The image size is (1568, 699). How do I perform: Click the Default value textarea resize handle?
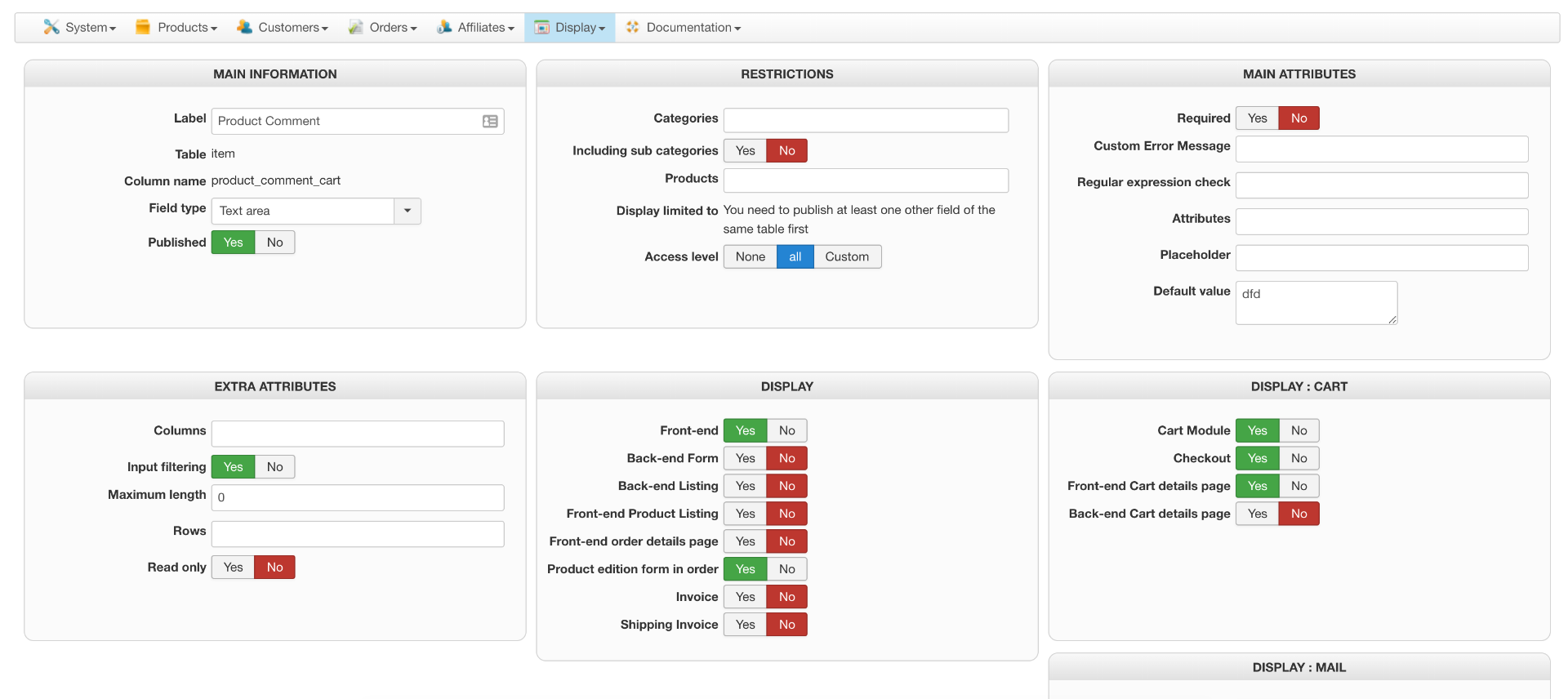[1392, 319]
